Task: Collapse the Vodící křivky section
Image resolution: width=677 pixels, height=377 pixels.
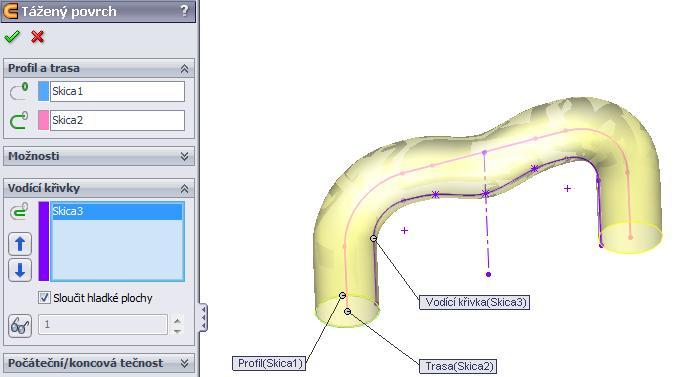Action: click(184, 189)
